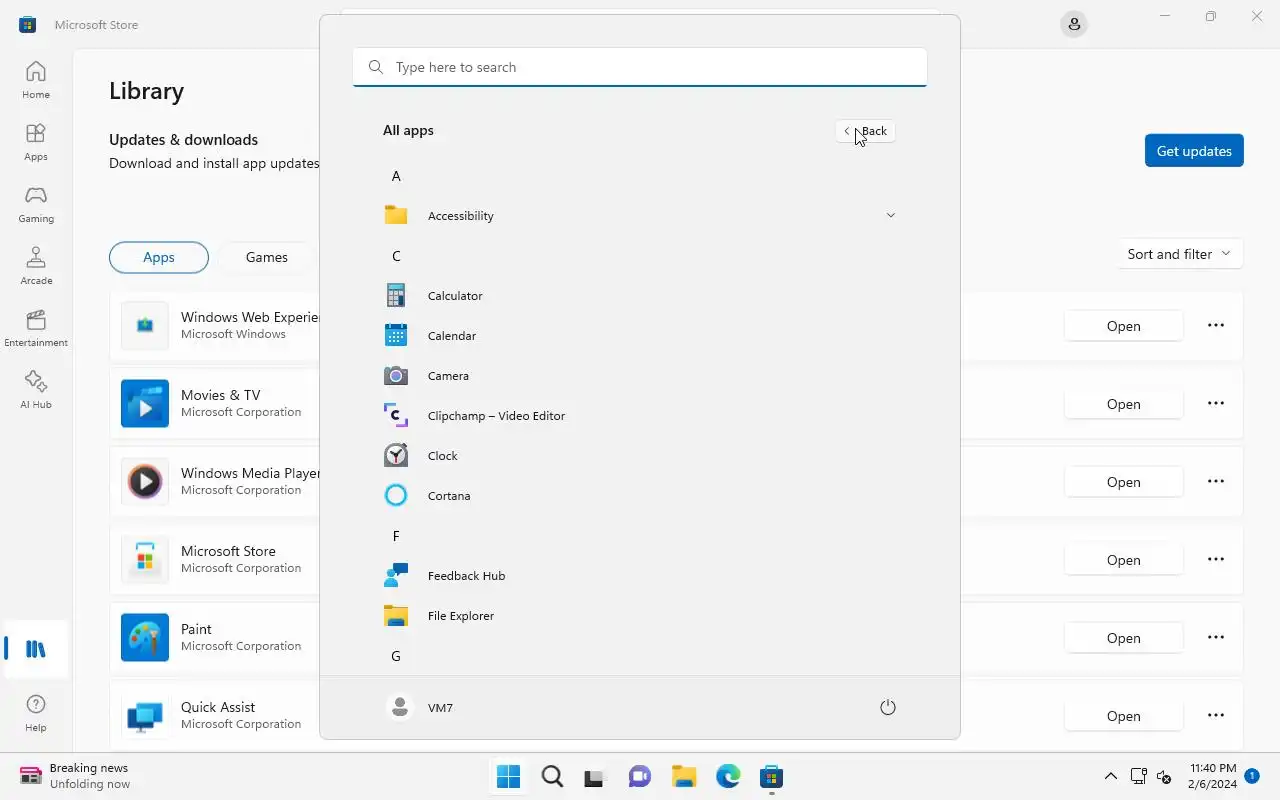Click Open for Microsoft Store row
Viewport: 1280px width, 800px height.
tap(1123, 560)
